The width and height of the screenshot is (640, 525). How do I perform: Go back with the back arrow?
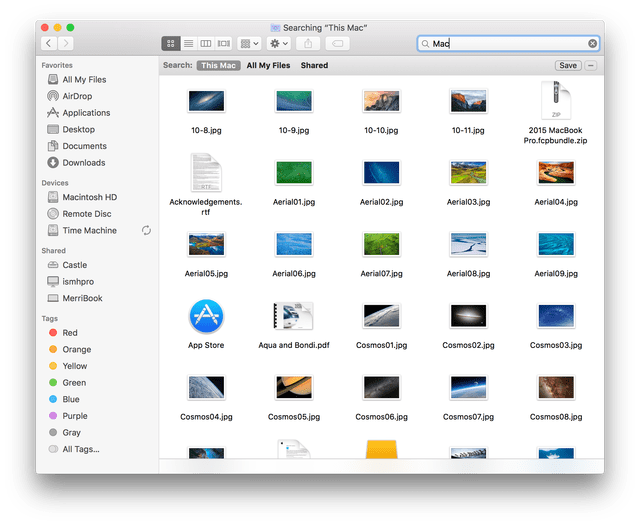pyautogui.click(x=48, y=44)
